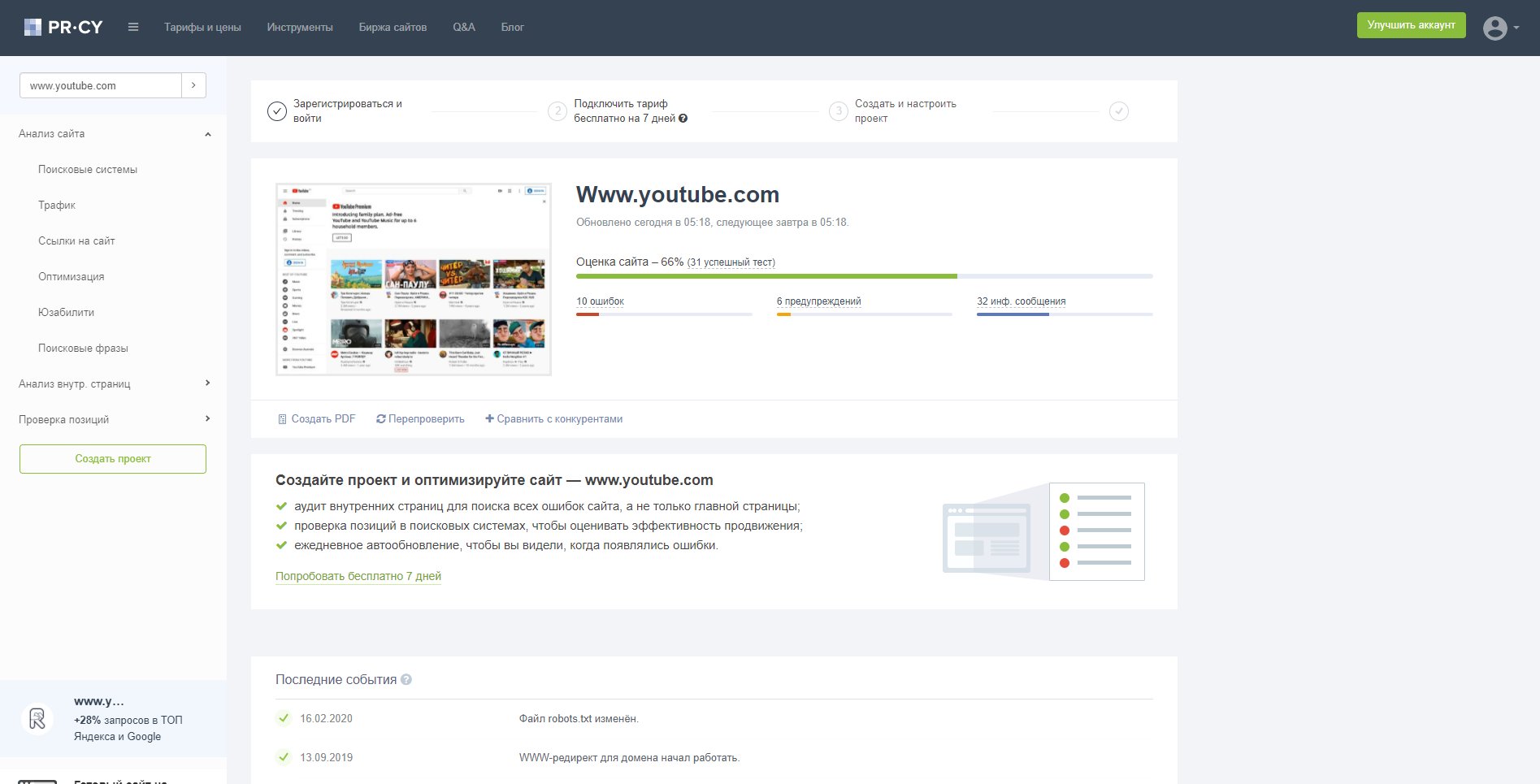1540x784 pixels.
Task: Click the Www.youtube.com heading
Action: [678, 195]
